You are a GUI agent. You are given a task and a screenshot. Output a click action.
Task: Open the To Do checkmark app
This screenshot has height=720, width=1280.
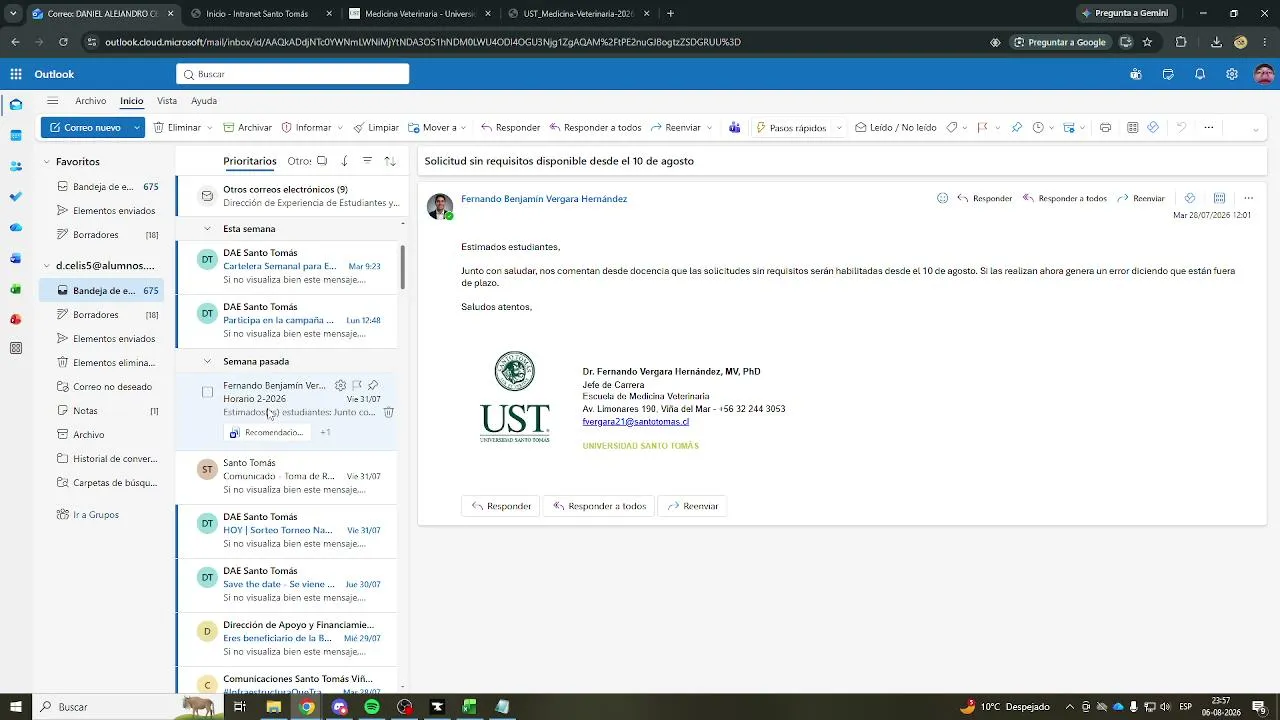[x=16, y=196]
